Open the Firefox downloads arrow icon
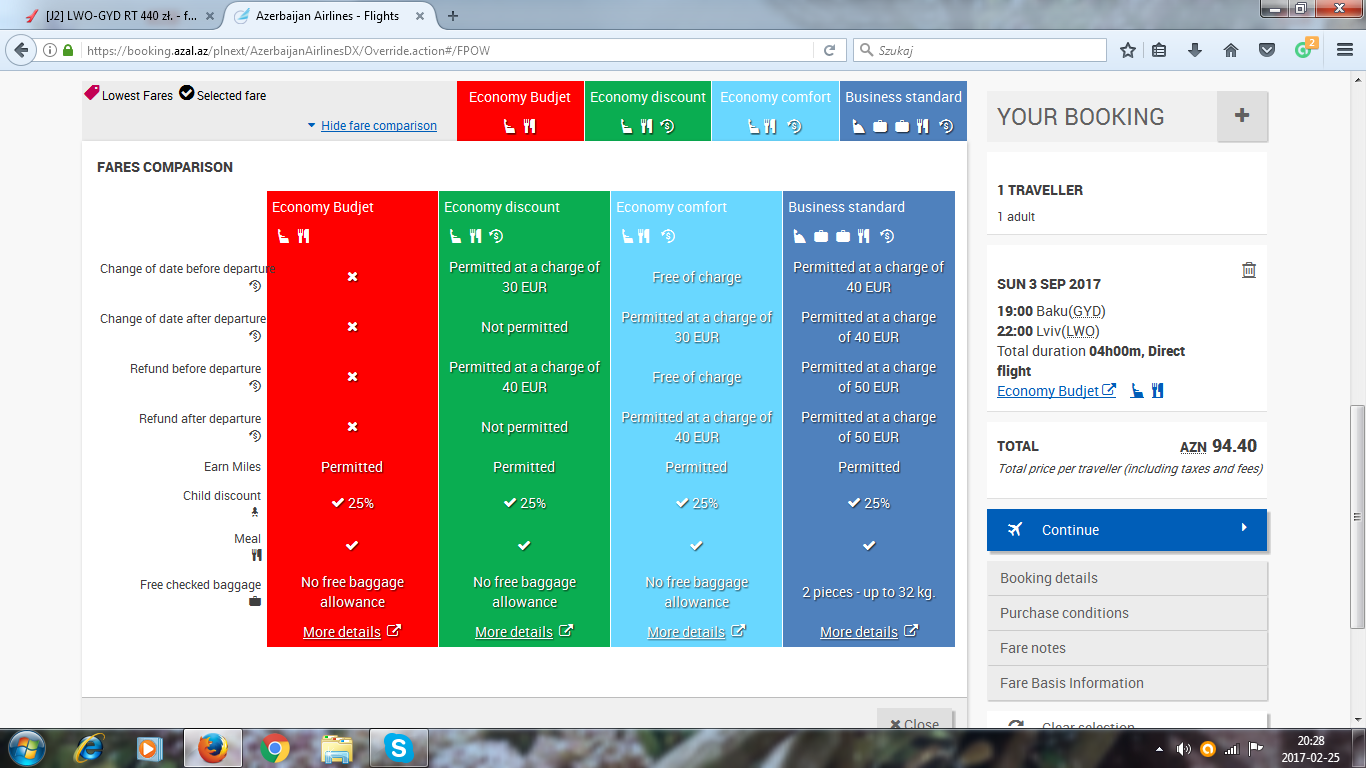Image resolution: width=1366 pixels, height=768 pixels. pyautogui.click(x=1194, y=50)
